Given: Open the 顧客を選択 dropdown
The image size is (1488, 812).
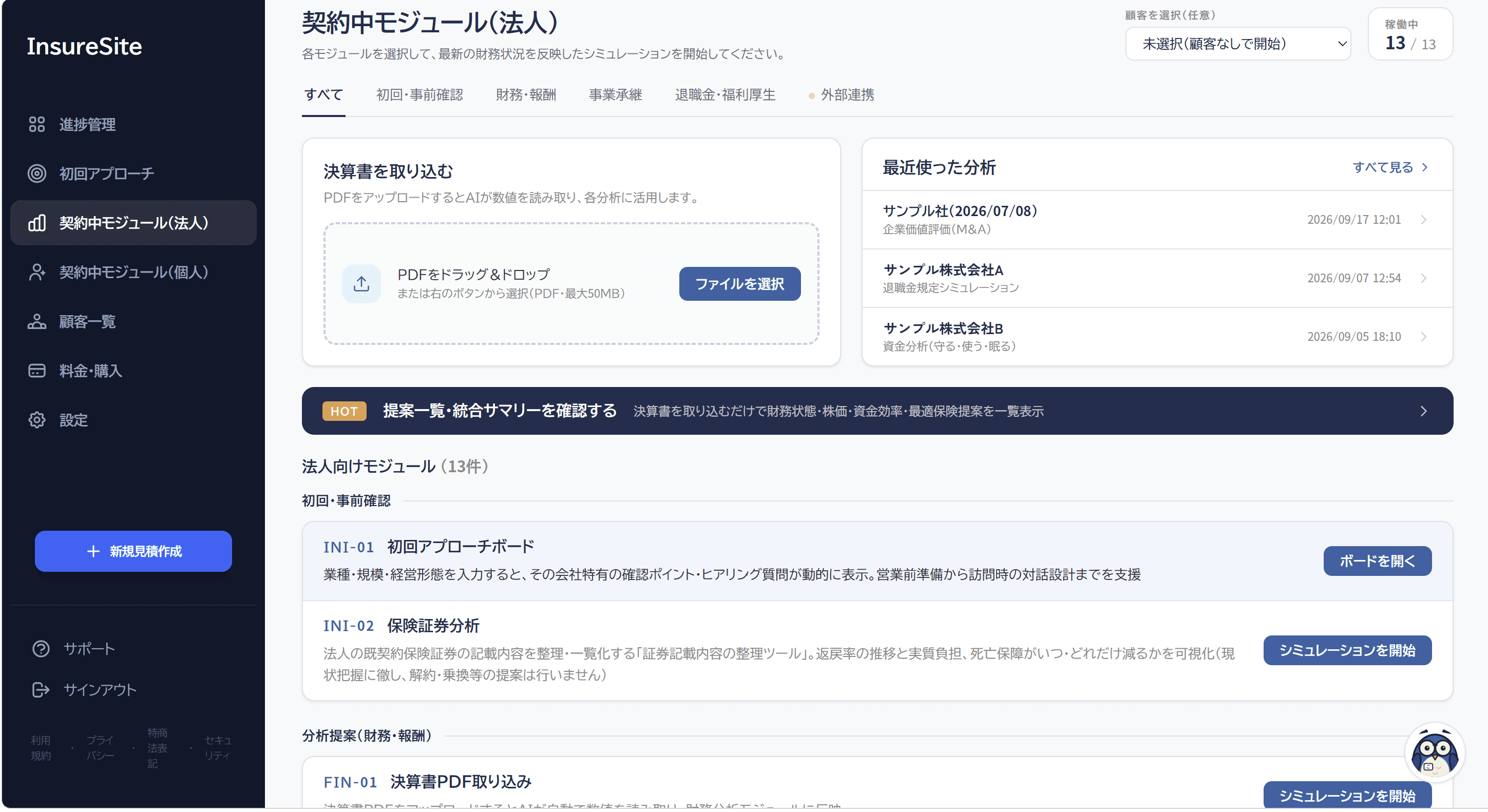Looking at the screenshot, I should coord(1238,44).
